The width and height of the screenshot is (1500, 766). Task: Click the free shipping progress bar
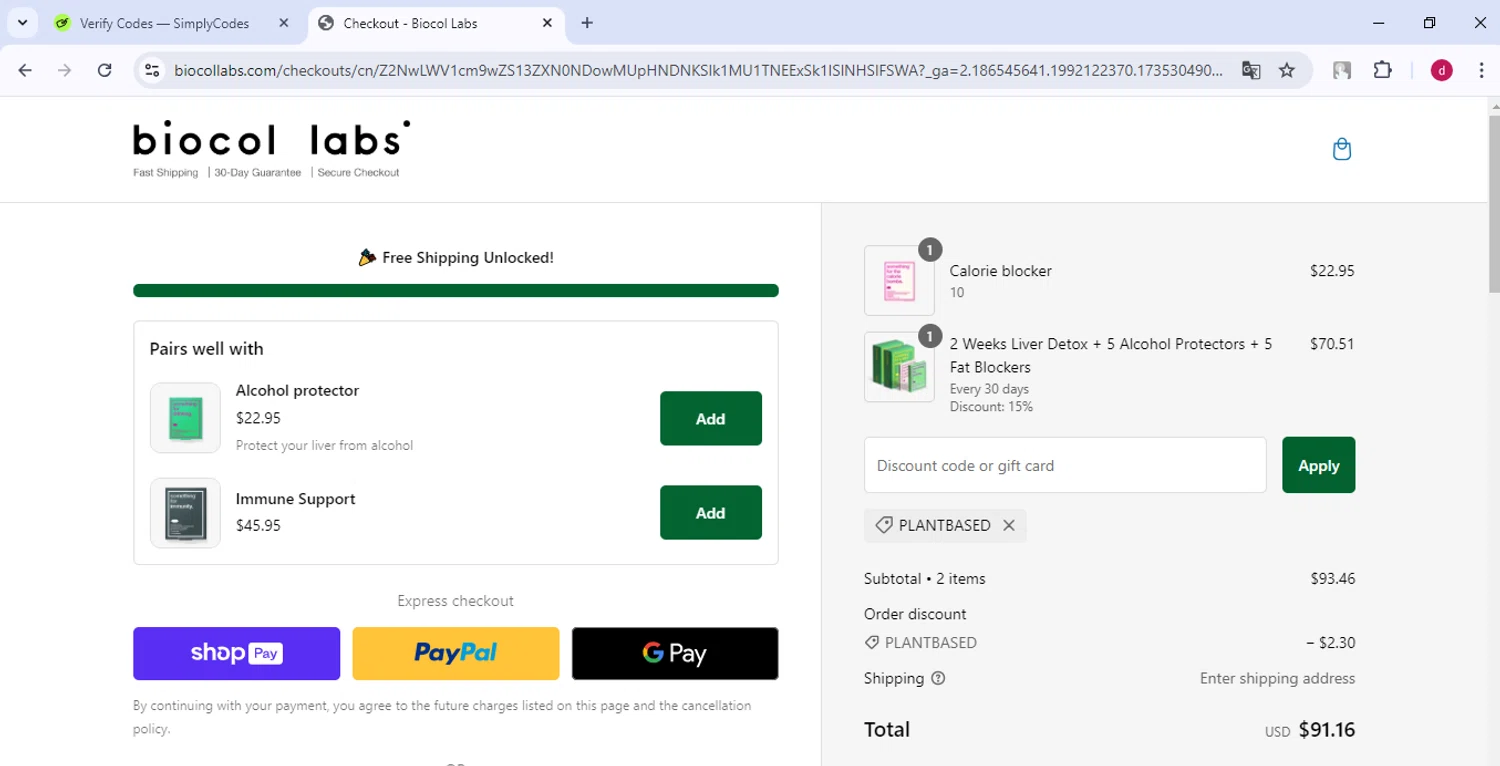tap(456, 291)
